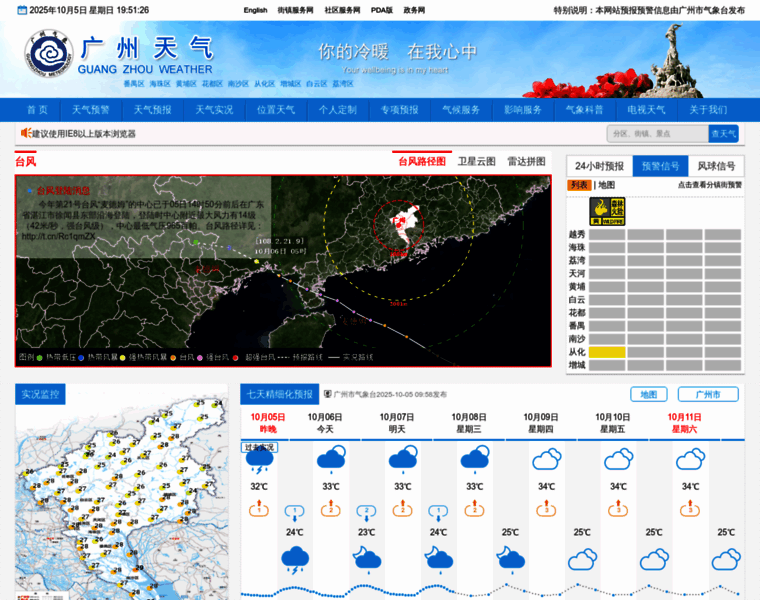Open the 专项预报 menu
The height and width of the screenshot is (600, 760).
click(399, 110)
